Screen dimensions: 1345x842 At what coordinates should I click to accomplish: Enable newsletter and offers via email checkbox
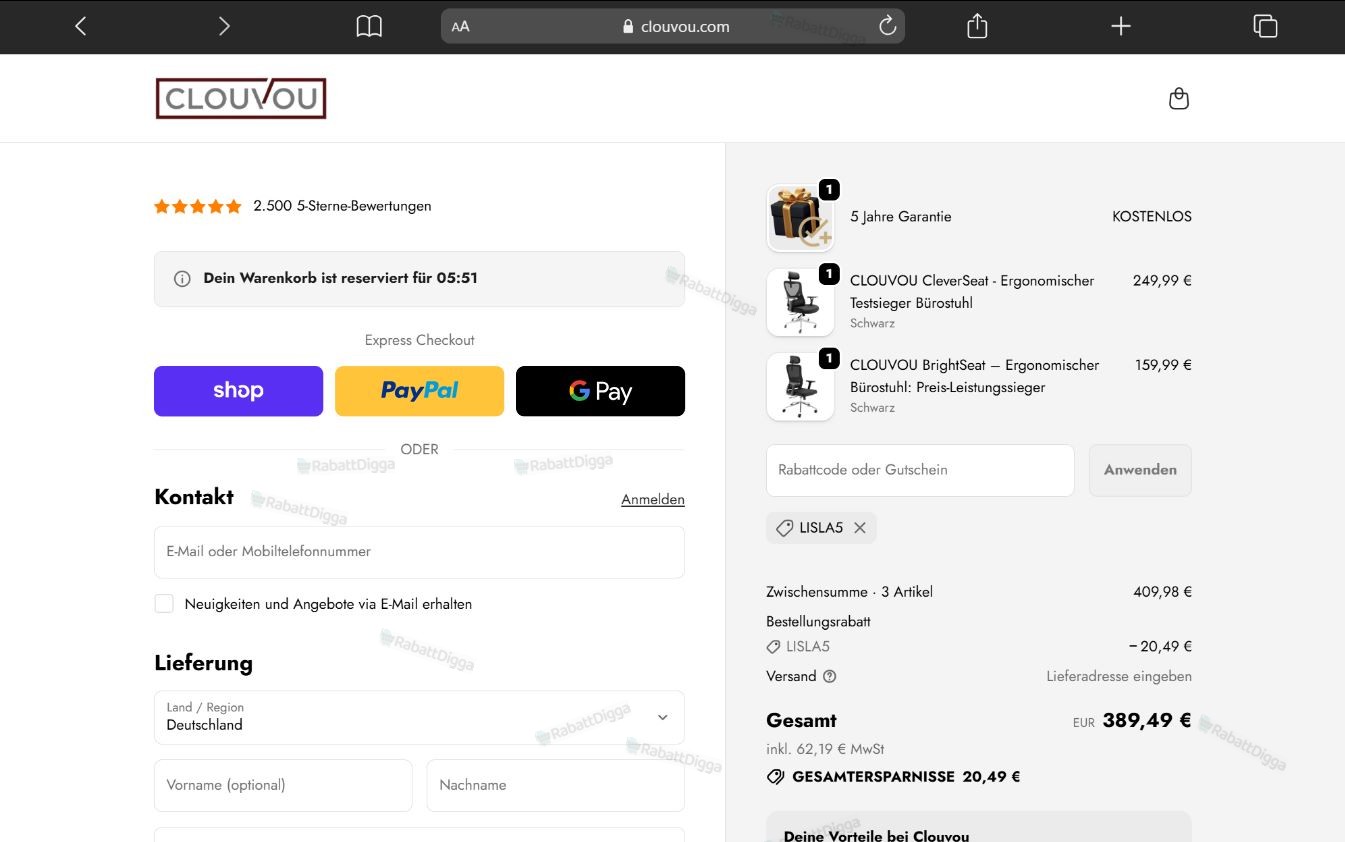(x=164, y=604)
